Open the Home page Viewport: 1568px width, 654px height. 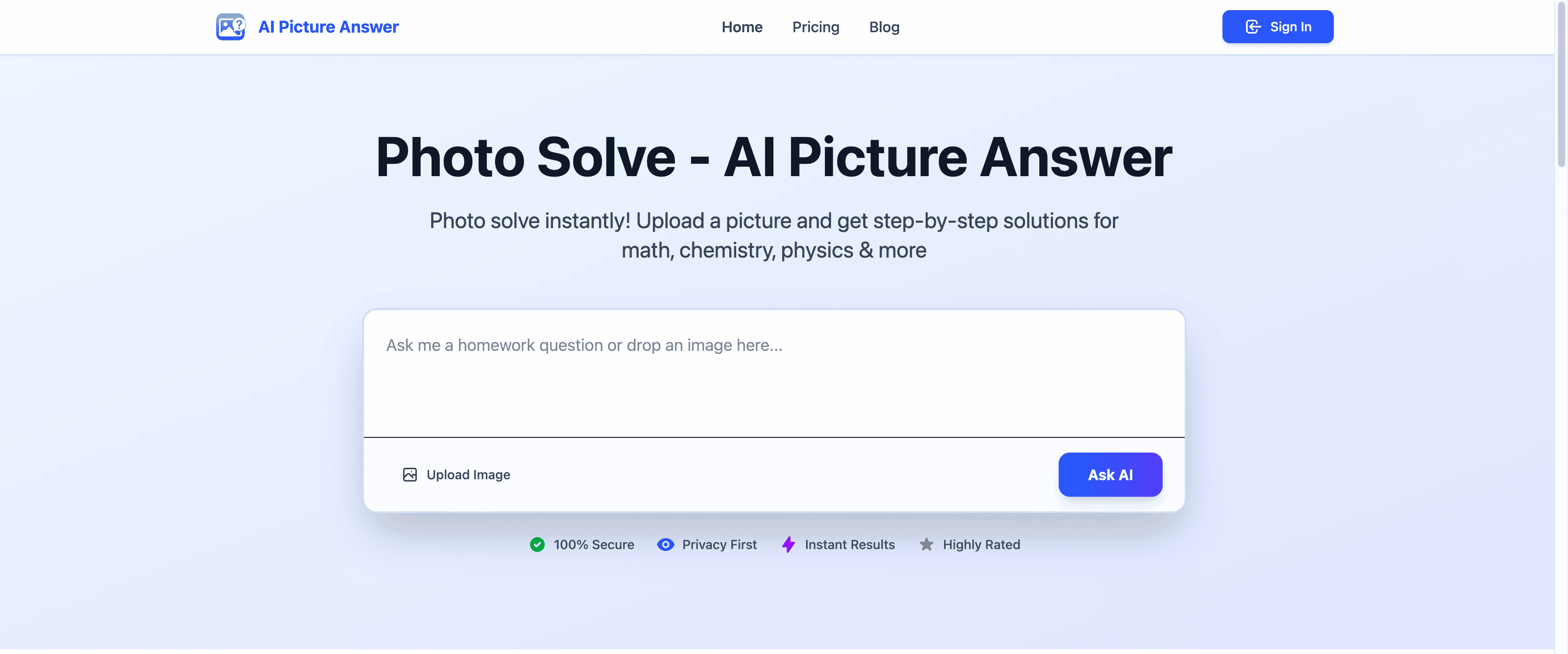pos(742,27)
